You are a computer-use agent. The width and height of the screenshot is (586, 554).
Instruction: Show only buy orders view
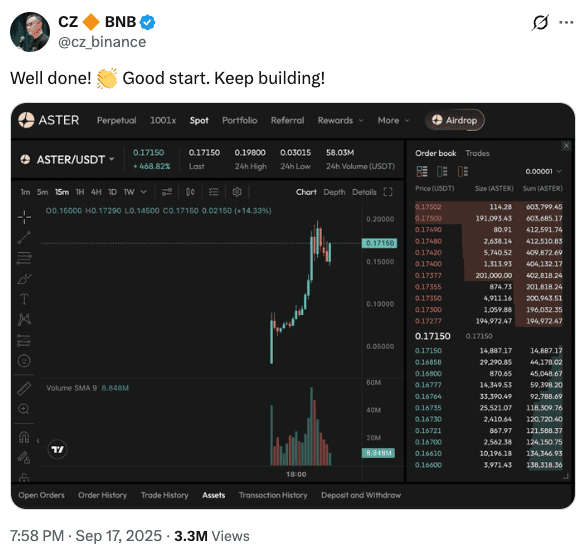click(442, 172)
